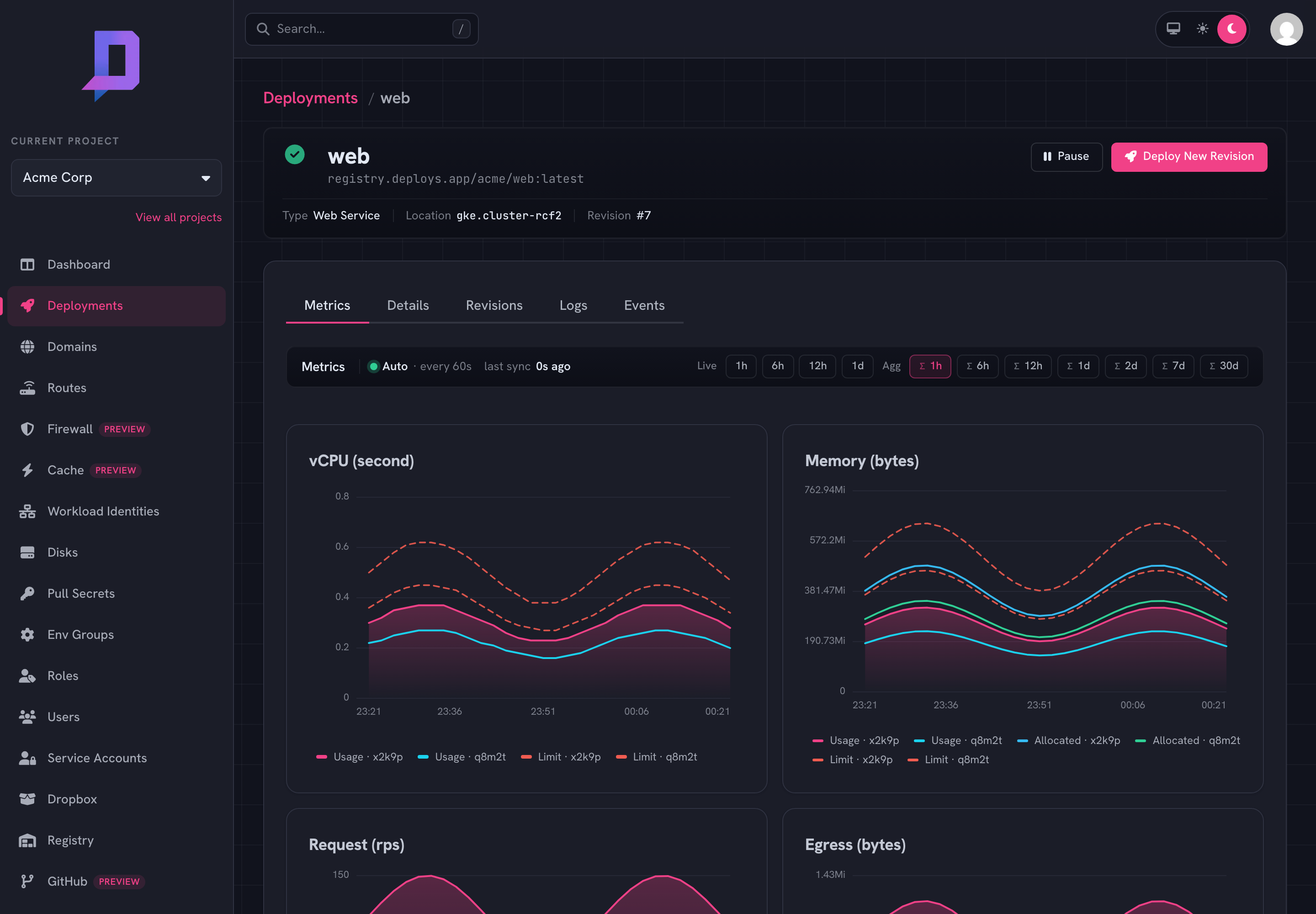Image resolution: width=1316 pixels, height=914 pixels.
Task: Select Live 1d range
Action: pos(857,367)
